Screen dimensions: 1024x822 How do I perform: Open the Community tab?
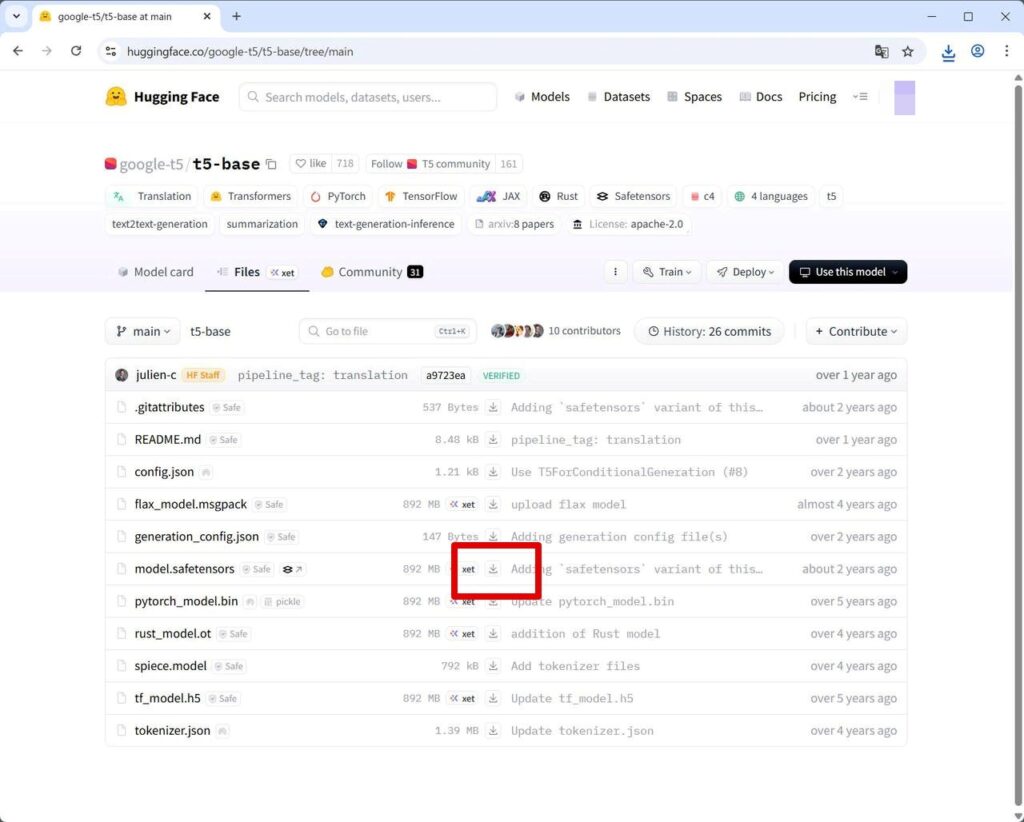(x=371, y=272)
